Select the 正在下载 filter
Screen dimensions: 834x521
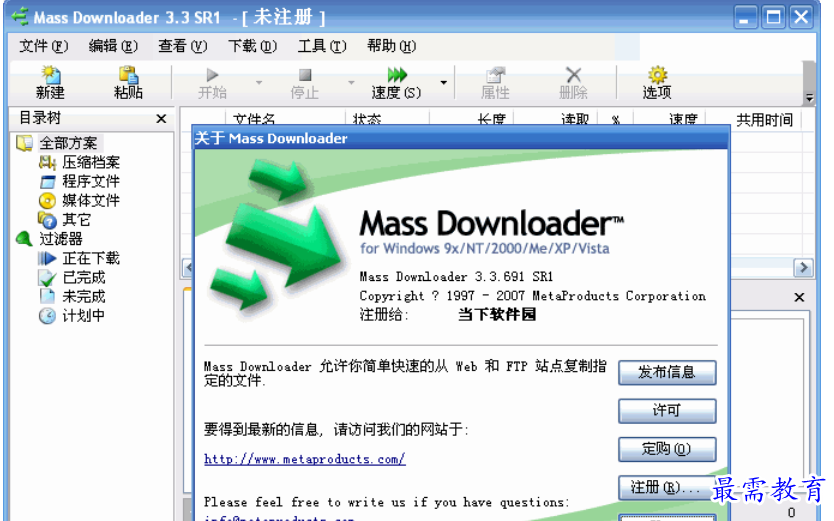[91, 258]
